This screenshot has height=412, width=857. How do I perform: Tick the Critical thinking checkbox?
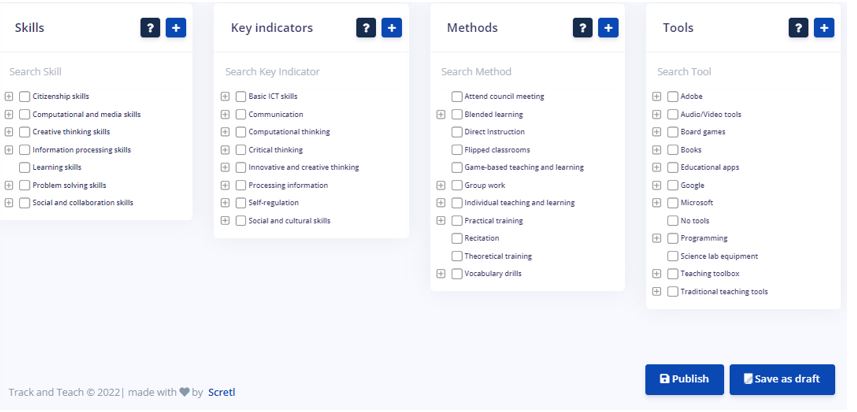click(241, 150)
